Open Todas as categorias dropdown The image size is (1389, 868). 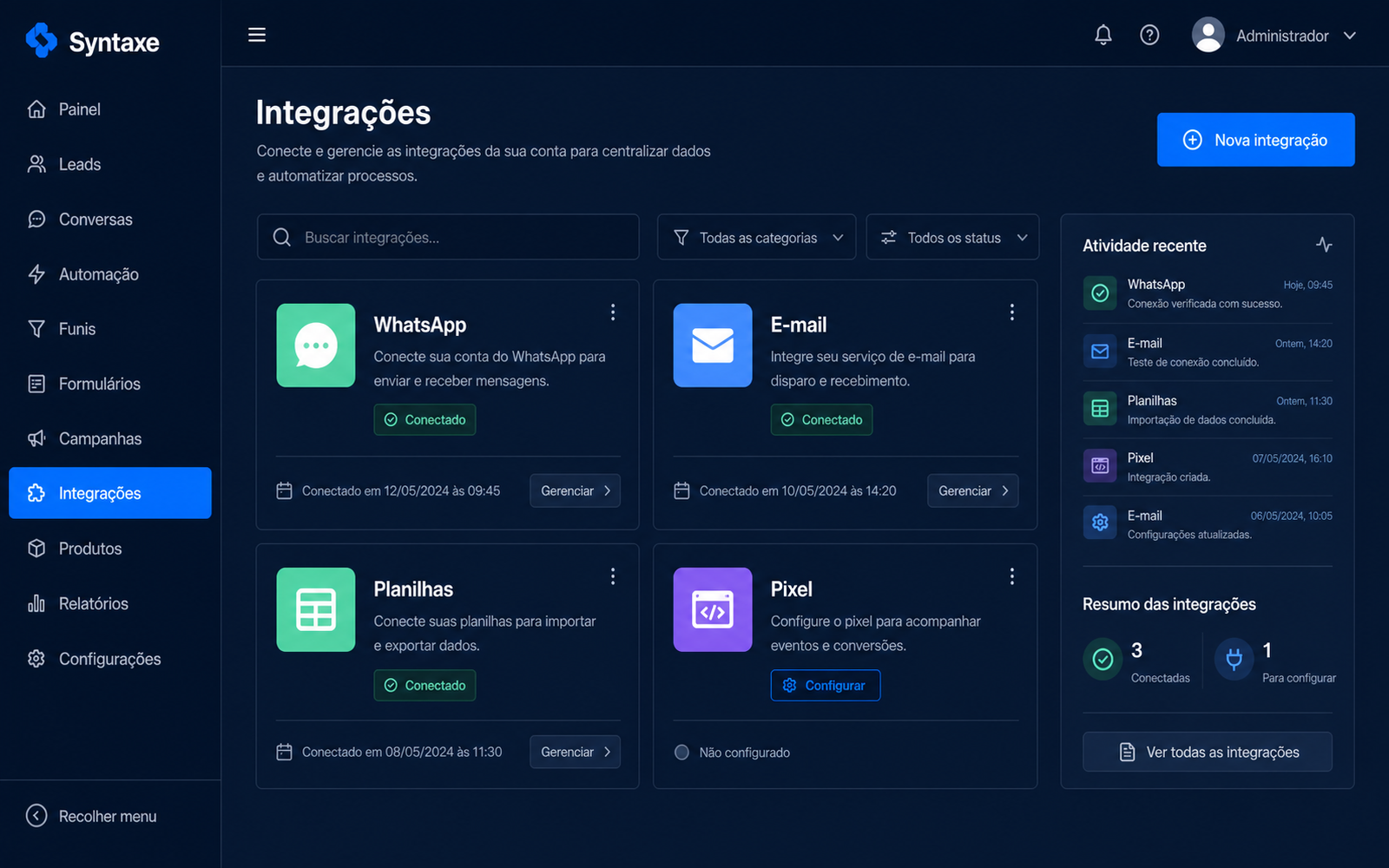[x=756, y=237]
